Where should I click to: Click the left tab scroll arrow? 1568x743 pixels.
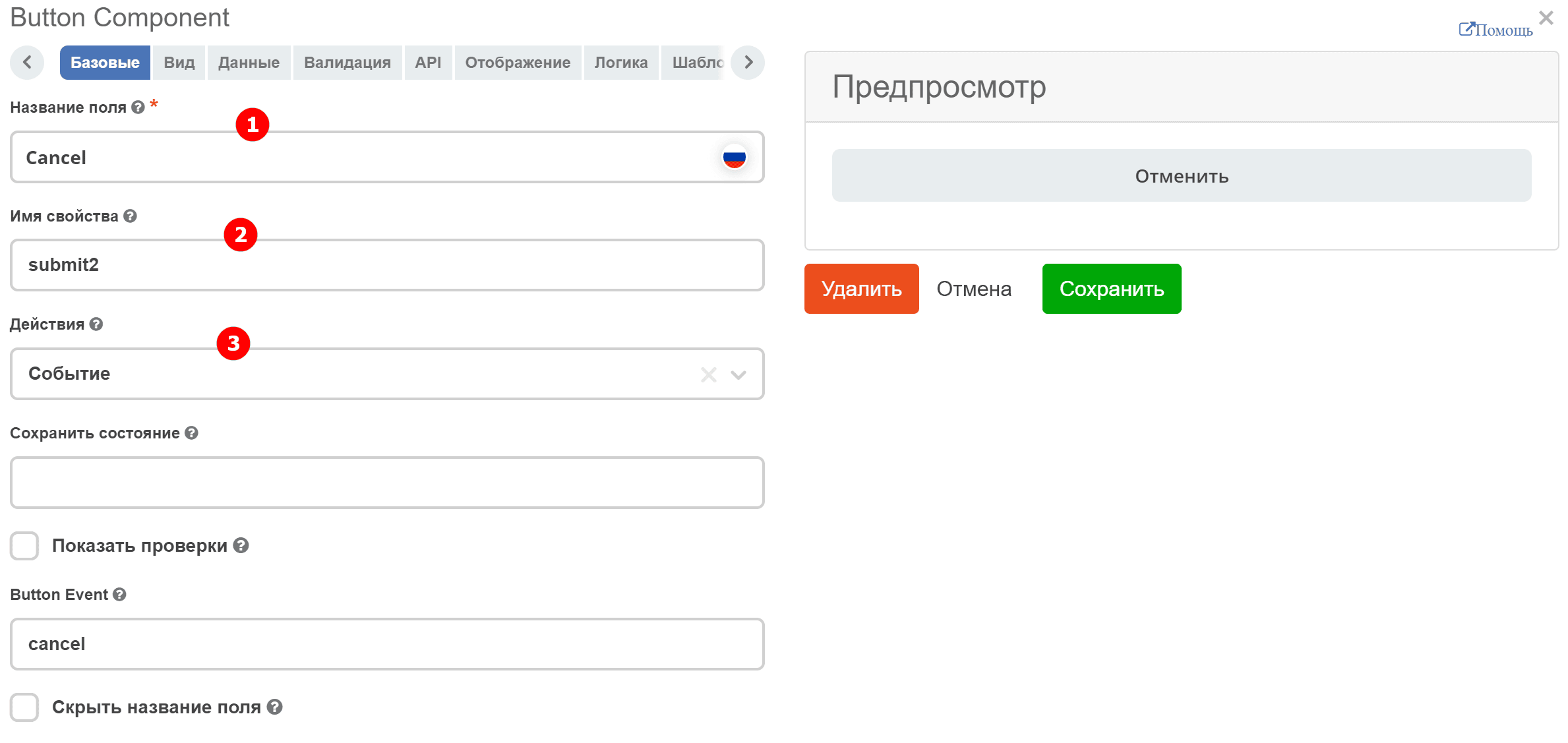point(27,63)
